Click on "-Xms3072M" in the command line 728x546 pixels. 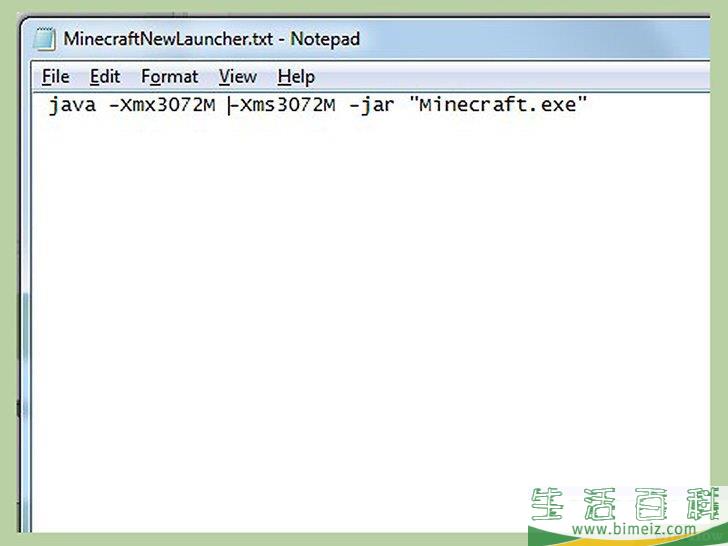pyautogui.click(x=282, y=105)
